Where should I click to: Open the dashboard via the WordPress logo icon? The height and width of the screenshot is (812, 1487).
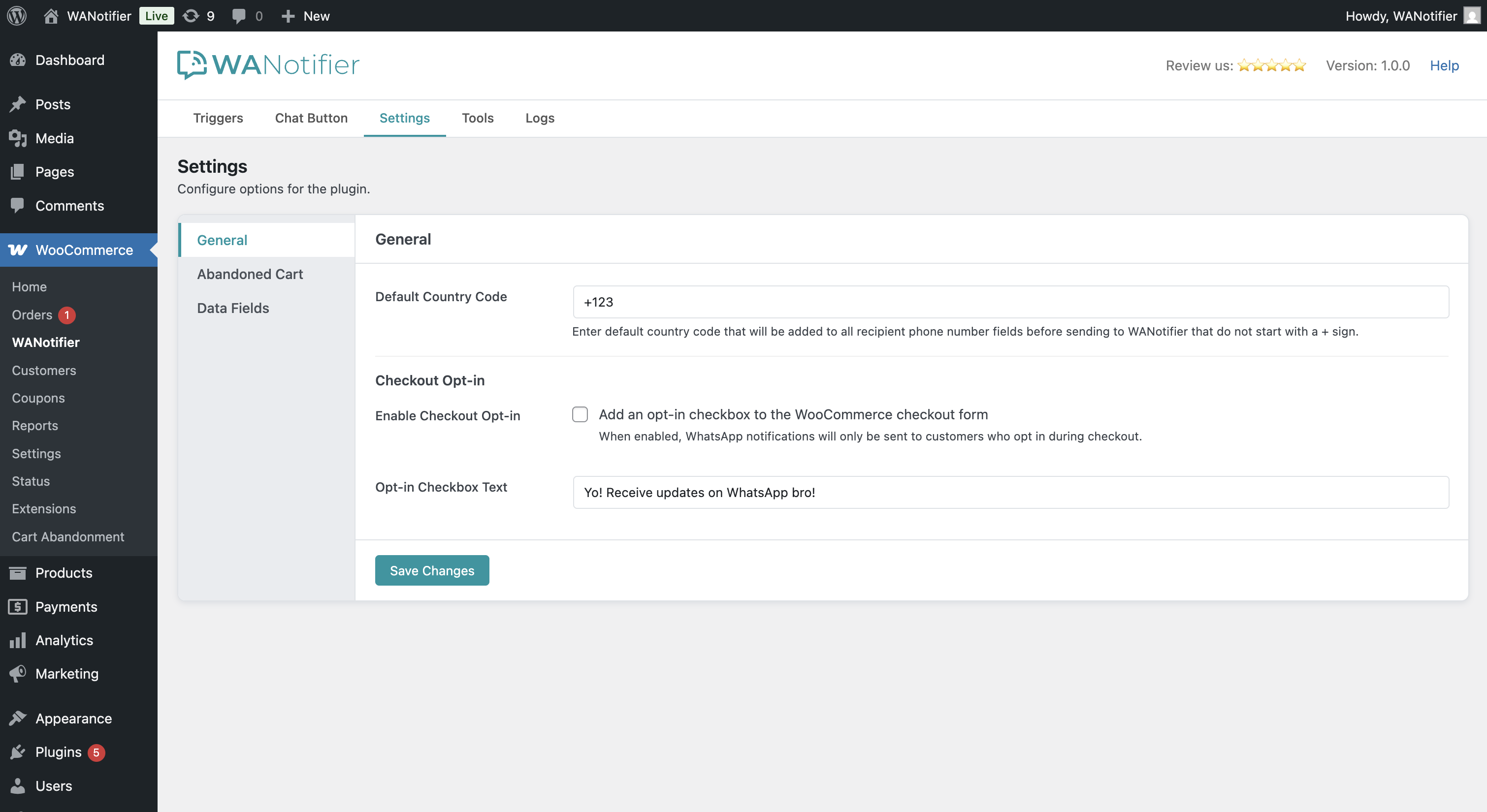pyautogui.click(x=16, y=16)
